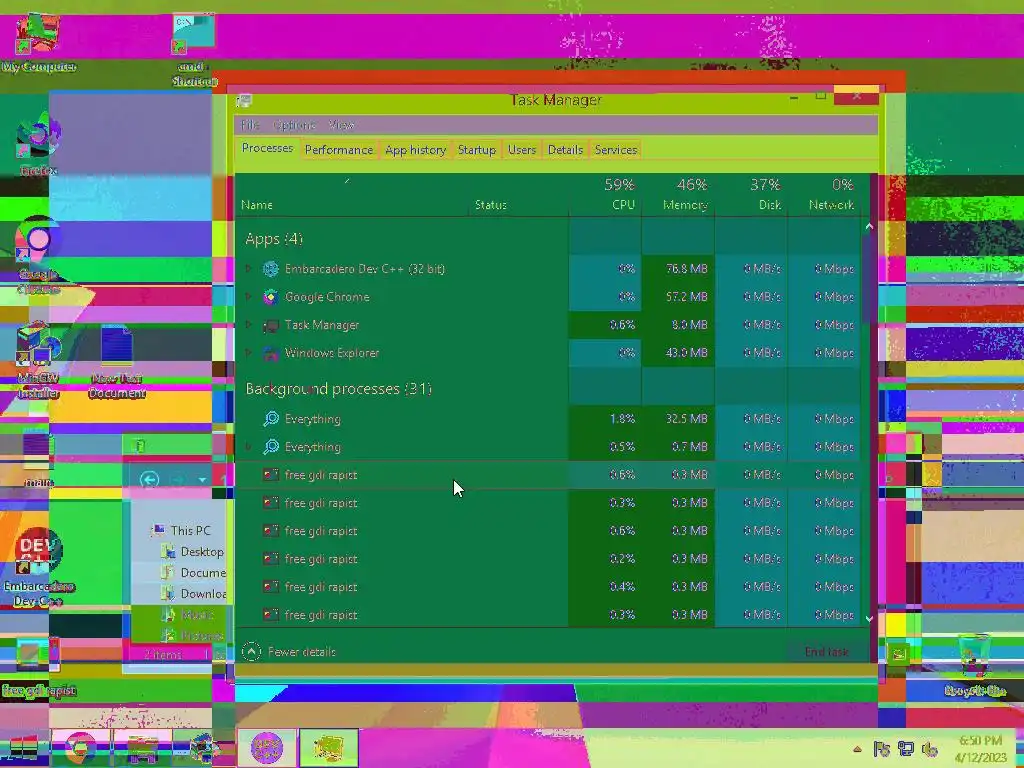Show hidden tray icons arrow

857,749
